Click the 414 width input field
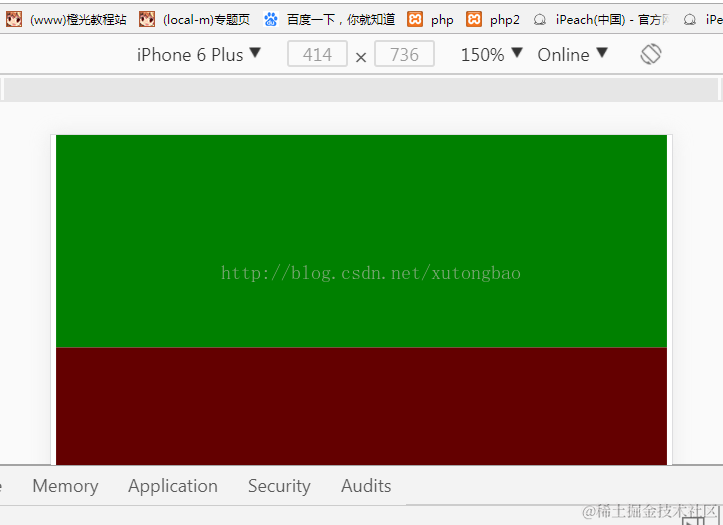723x525 pixels. coord(317,54)
